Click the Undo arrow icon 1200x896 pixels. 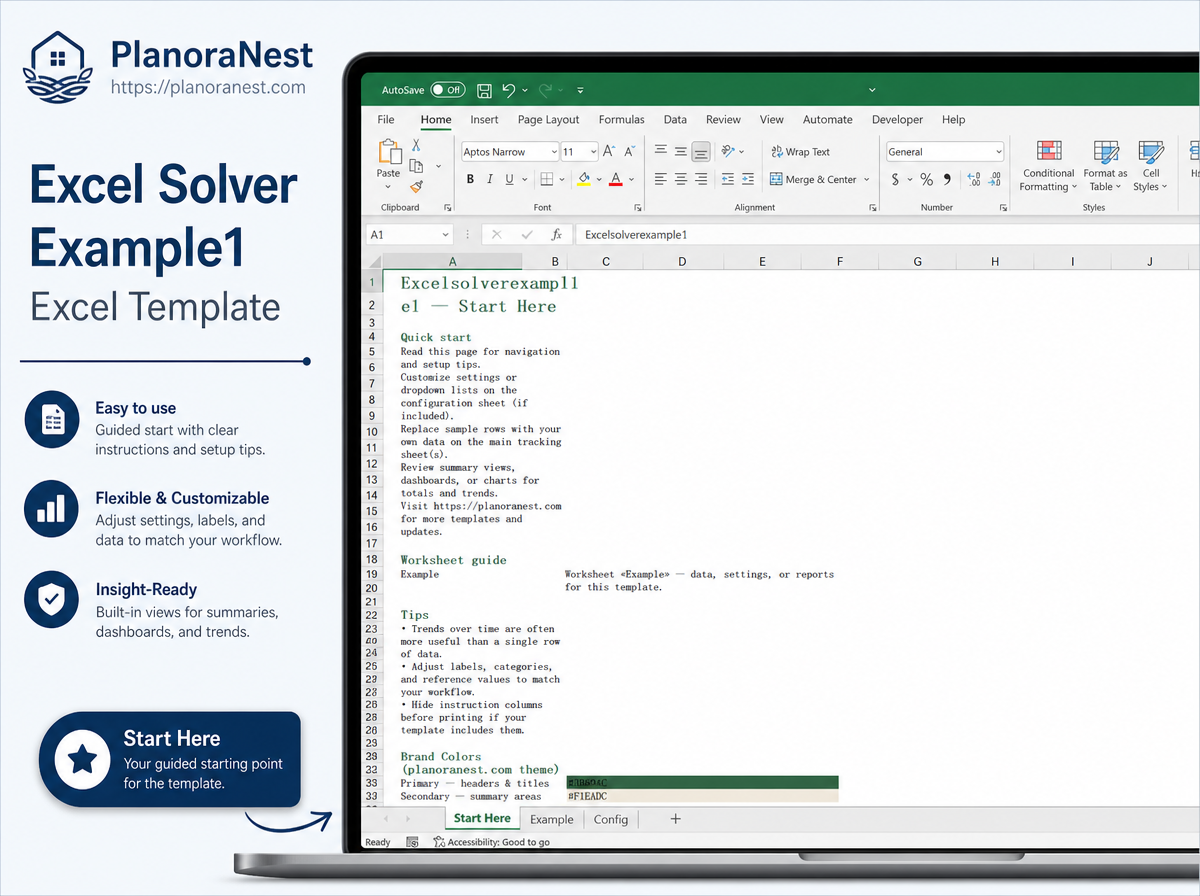click(x=508, y=90)
